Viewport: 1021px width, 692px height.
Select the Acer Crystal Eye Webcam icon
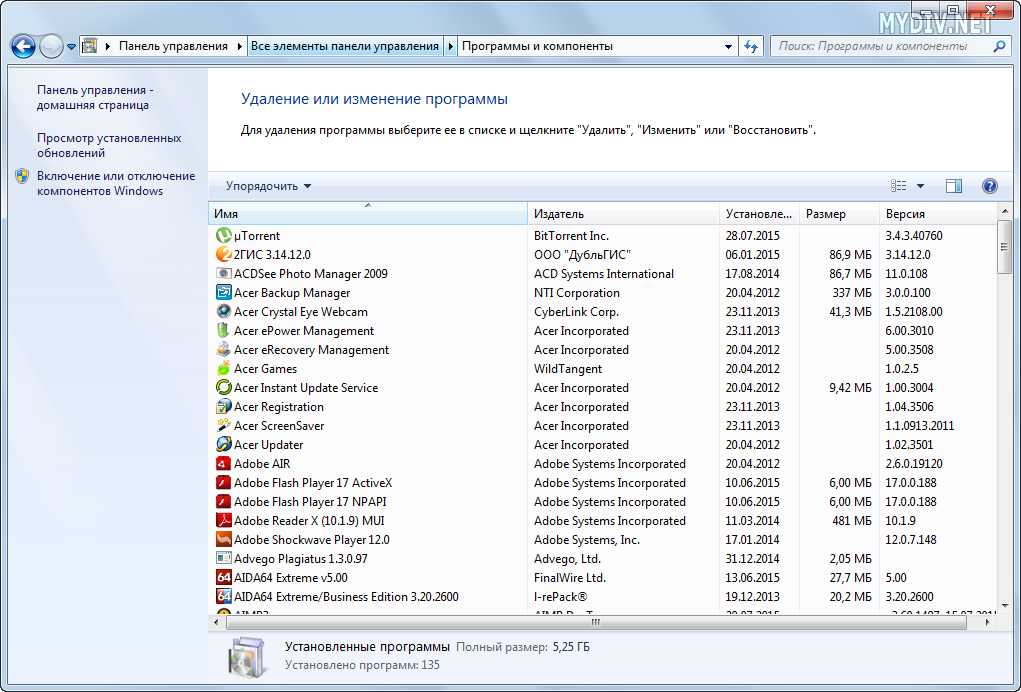[224, 312]
